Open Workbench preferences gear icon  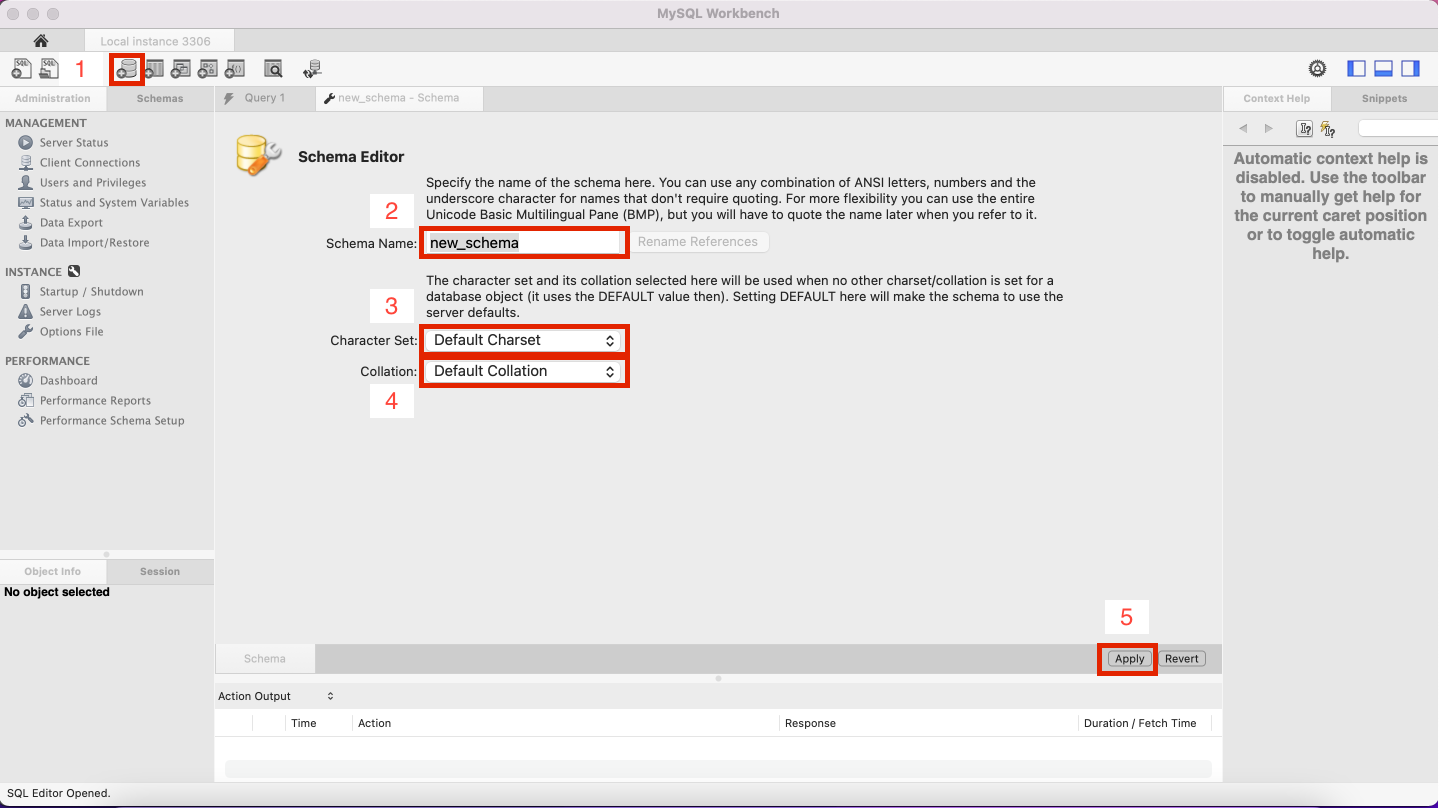tap(1318, 69)
